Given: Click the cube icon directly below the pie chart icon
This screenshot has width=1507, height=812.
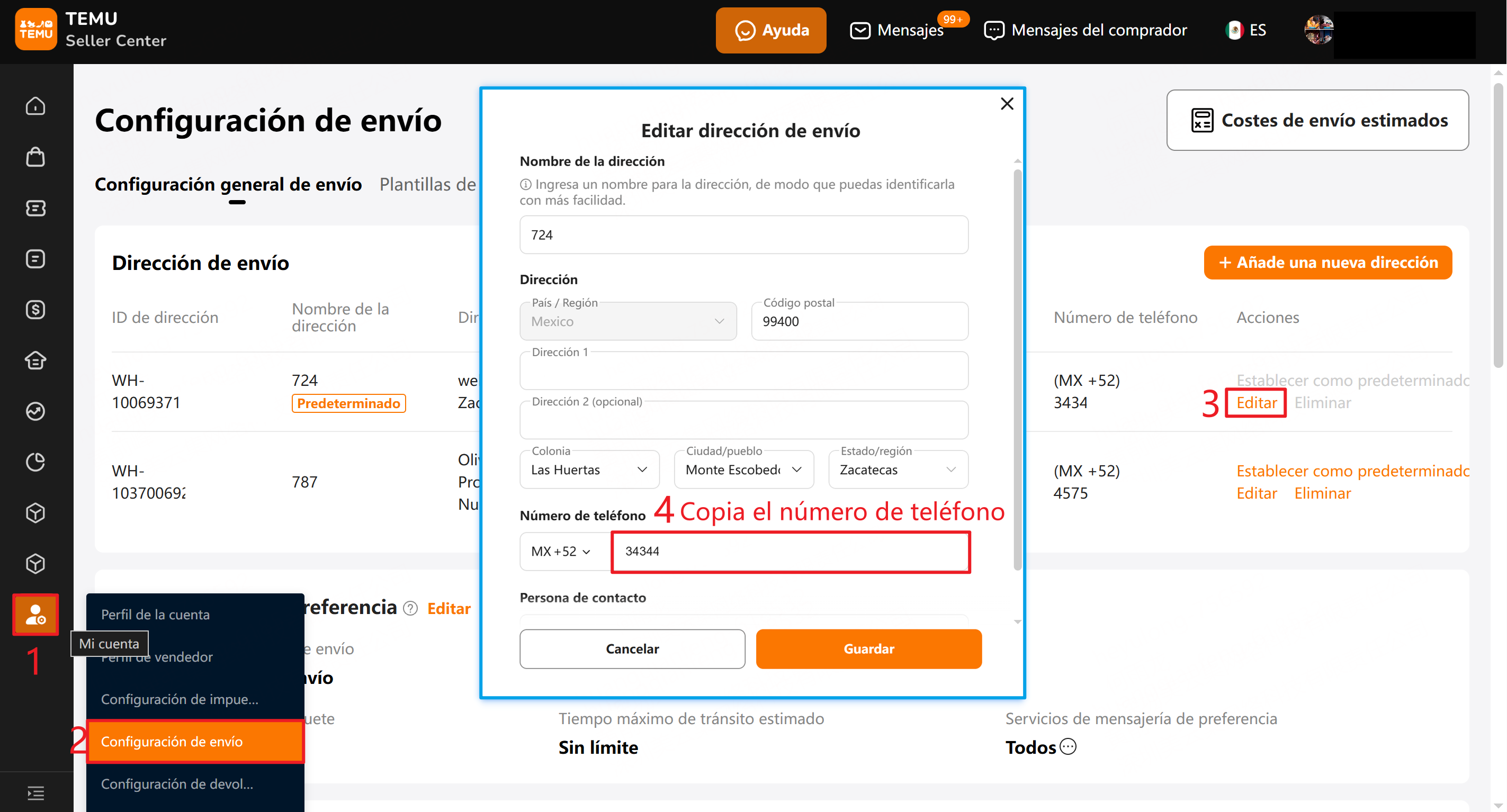Looking at the screenshot, I should 35,513.
